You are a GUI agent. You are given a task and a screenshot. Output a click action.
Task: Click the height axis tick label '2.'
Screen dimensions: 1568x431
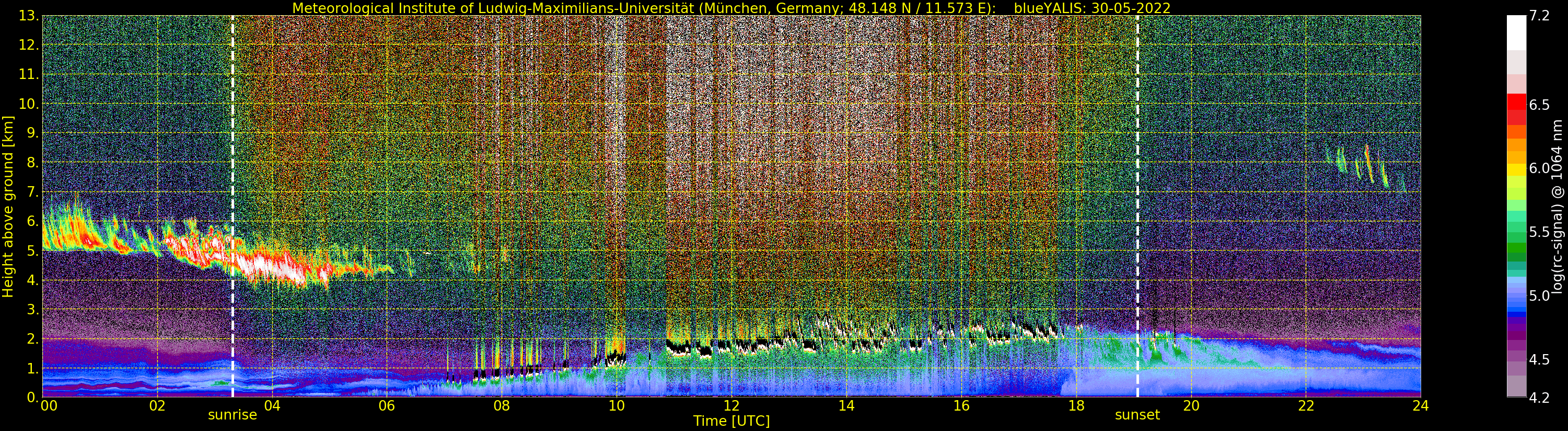pos(32,338)
